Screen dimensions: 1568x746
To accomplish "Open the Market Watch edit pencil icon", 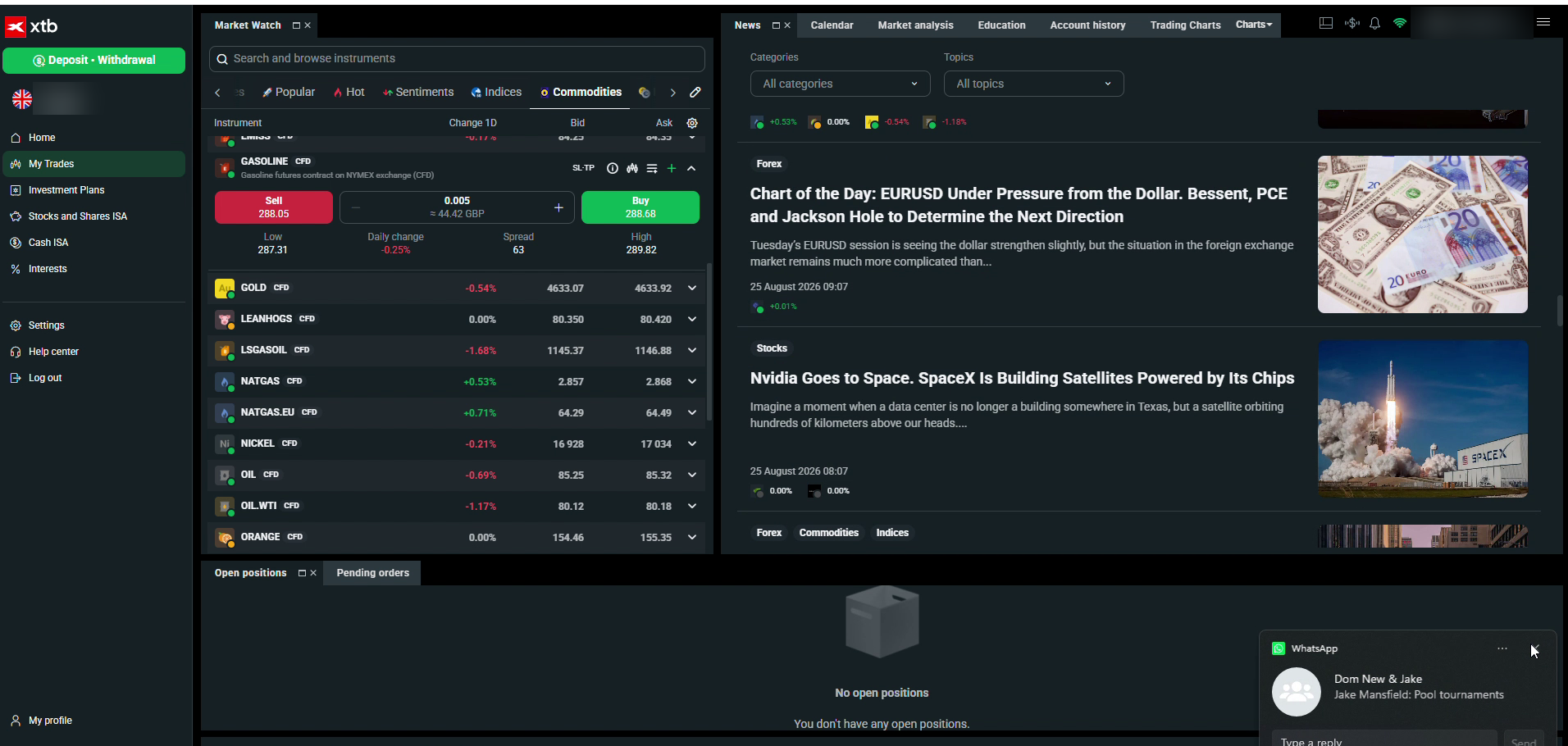I will [x=695, y=93].
